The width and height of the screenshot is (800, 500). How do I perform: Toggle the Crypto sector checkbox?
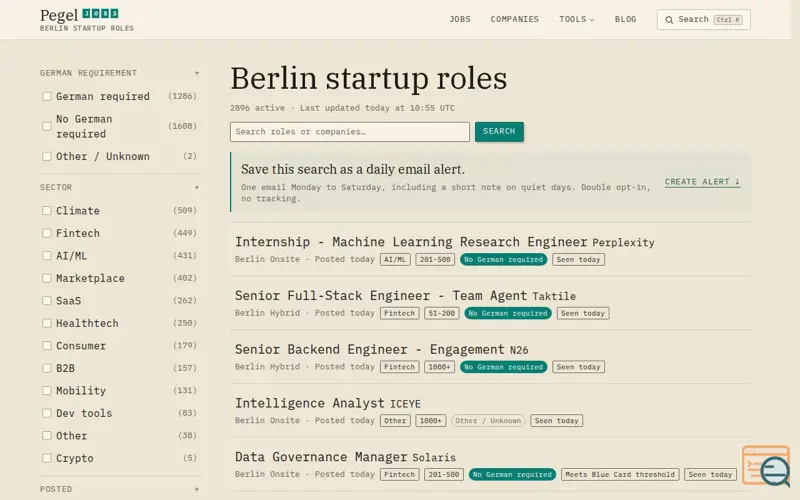tap(46, 458)
